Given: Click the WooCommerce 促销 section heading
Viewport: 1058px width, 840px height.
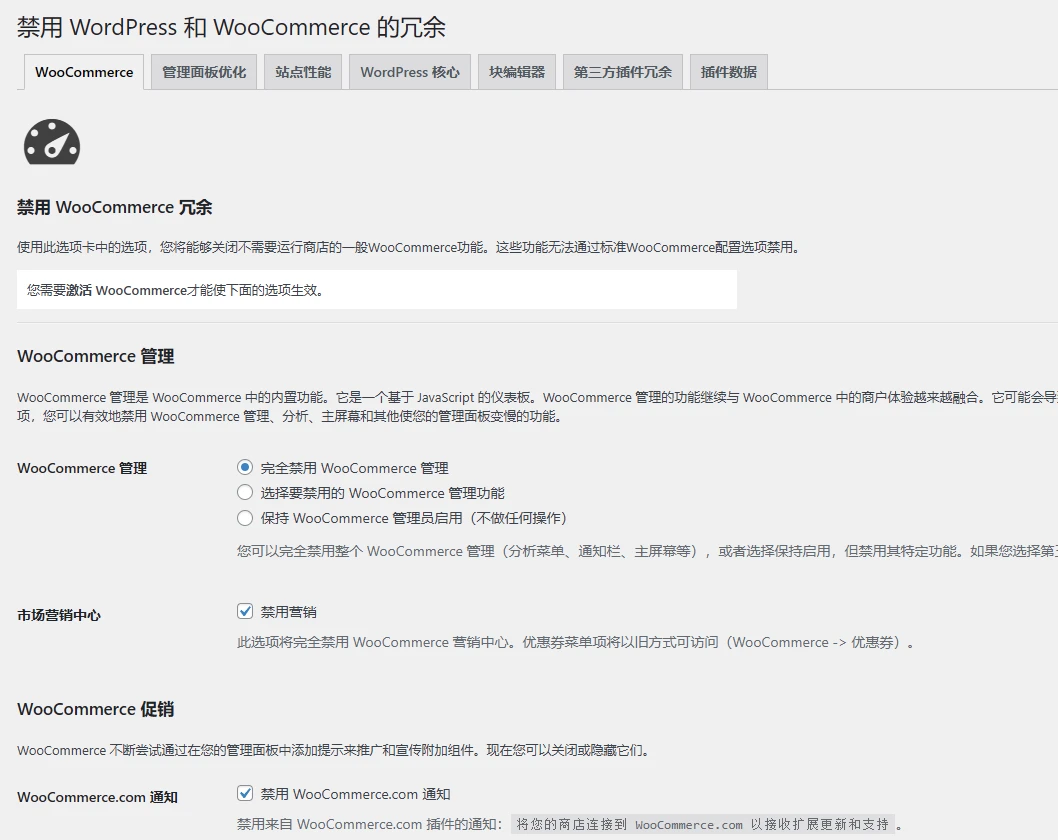Looking at the screenshot, I should pyautogui.click(x=95, y=709).
